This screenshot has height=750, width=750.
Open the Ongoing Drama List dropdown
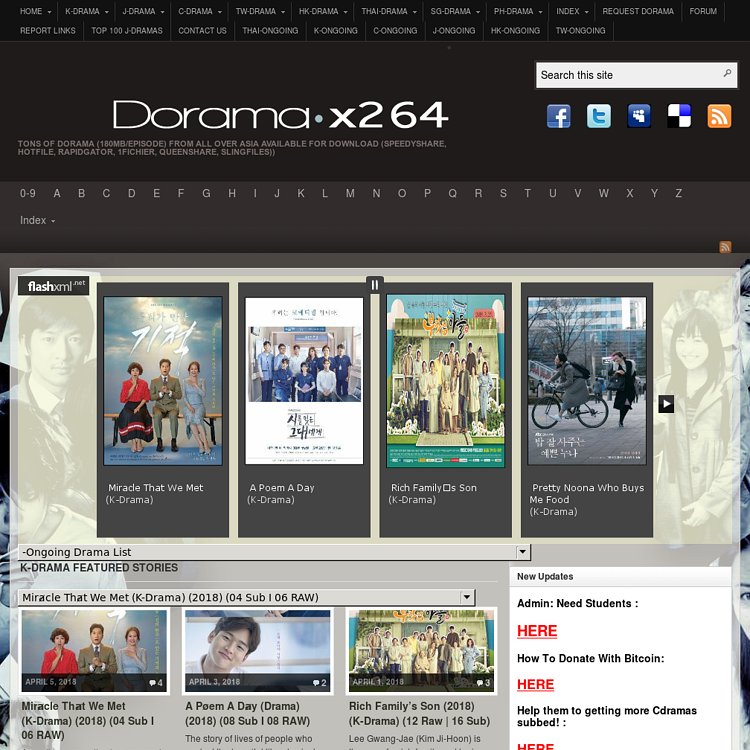pyautogui.click(x=275, y=552)
